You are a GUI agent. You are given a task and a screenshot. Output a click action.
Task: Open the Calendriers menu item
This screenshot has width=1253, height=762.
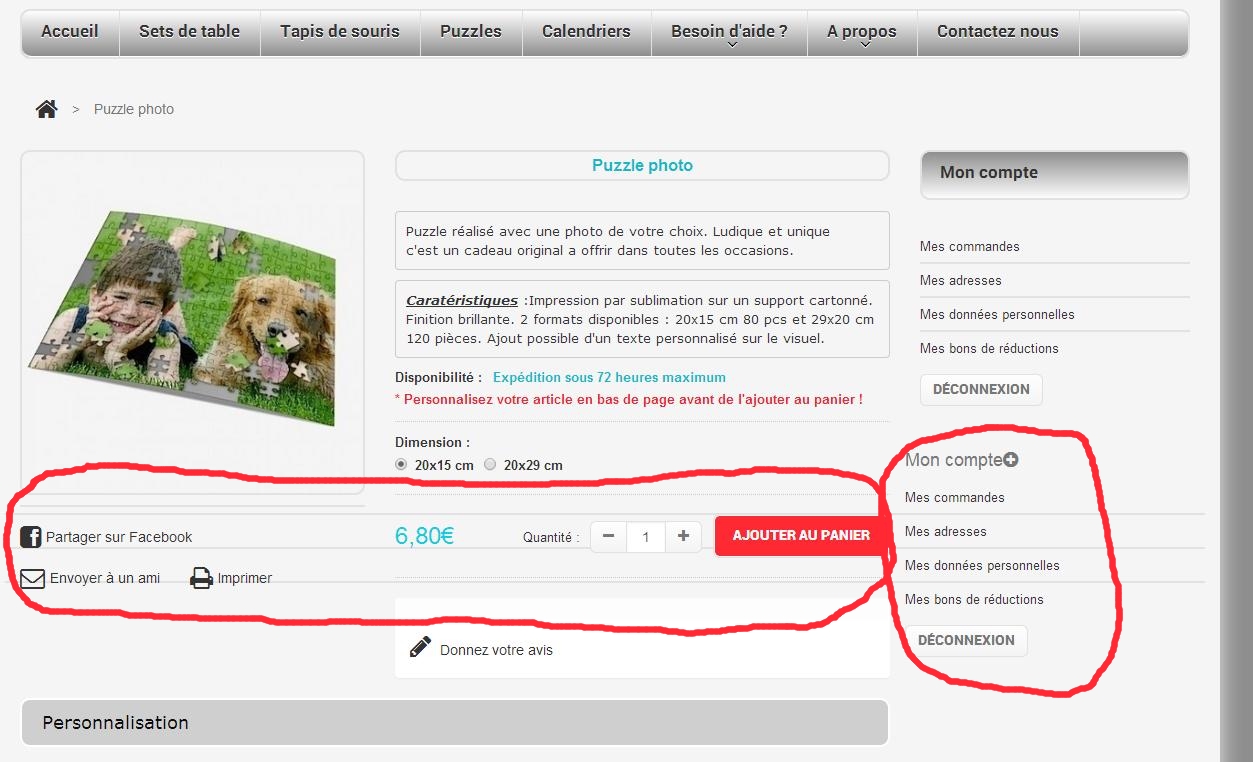tap(586, 32)
